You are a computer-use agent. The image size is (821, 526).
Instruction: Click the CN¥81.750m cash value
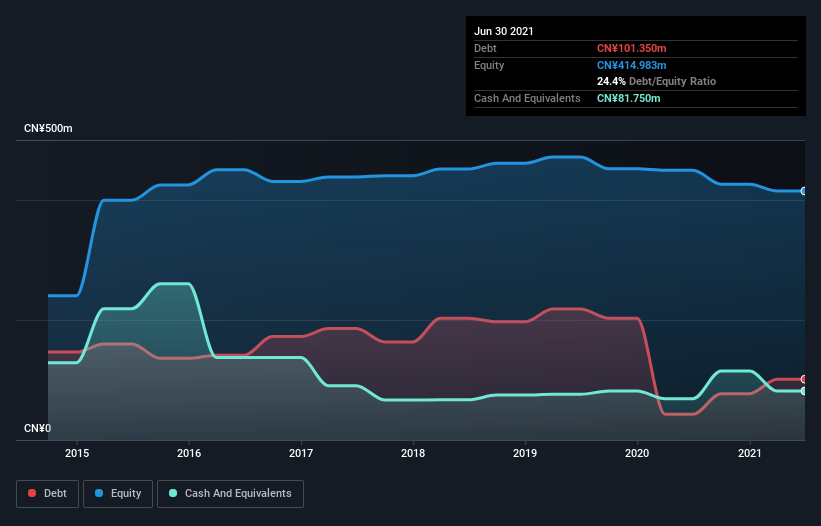tap(628, 98)
